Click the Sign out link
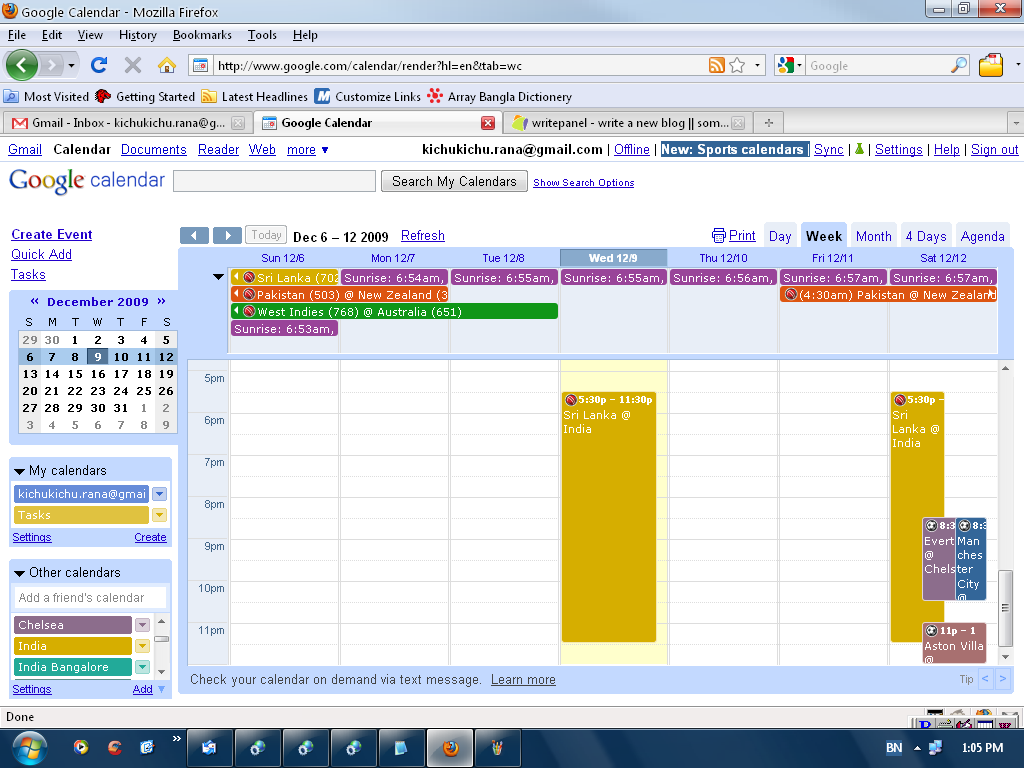 pos(994,150)
